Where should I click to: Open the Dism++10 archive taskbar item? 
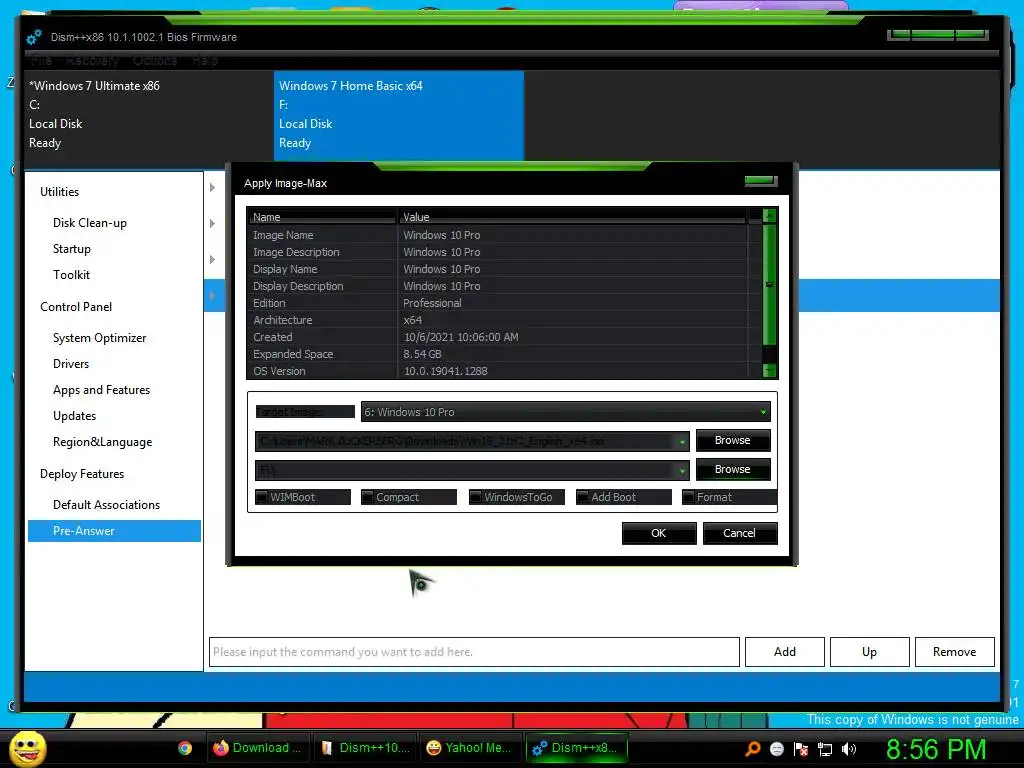pyautogui.click(x=364, y=748)
